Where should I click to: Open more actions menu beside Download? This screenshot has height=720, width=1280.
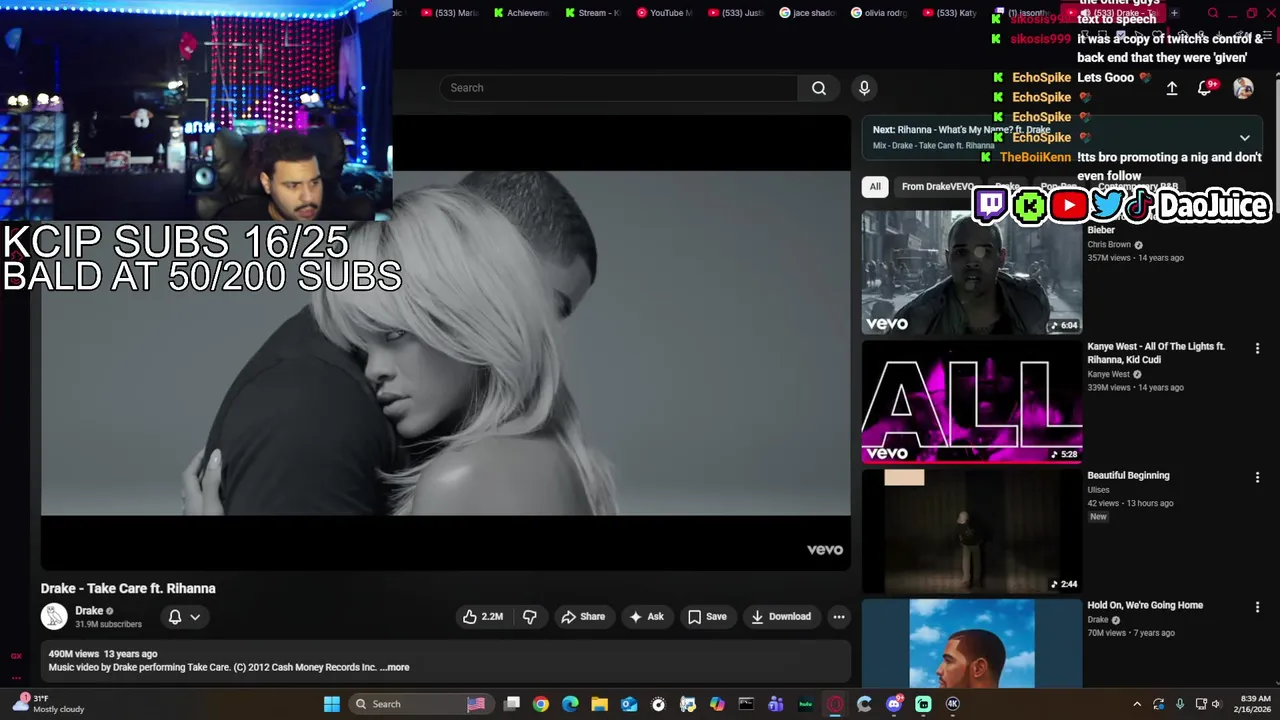click(839, 617)
